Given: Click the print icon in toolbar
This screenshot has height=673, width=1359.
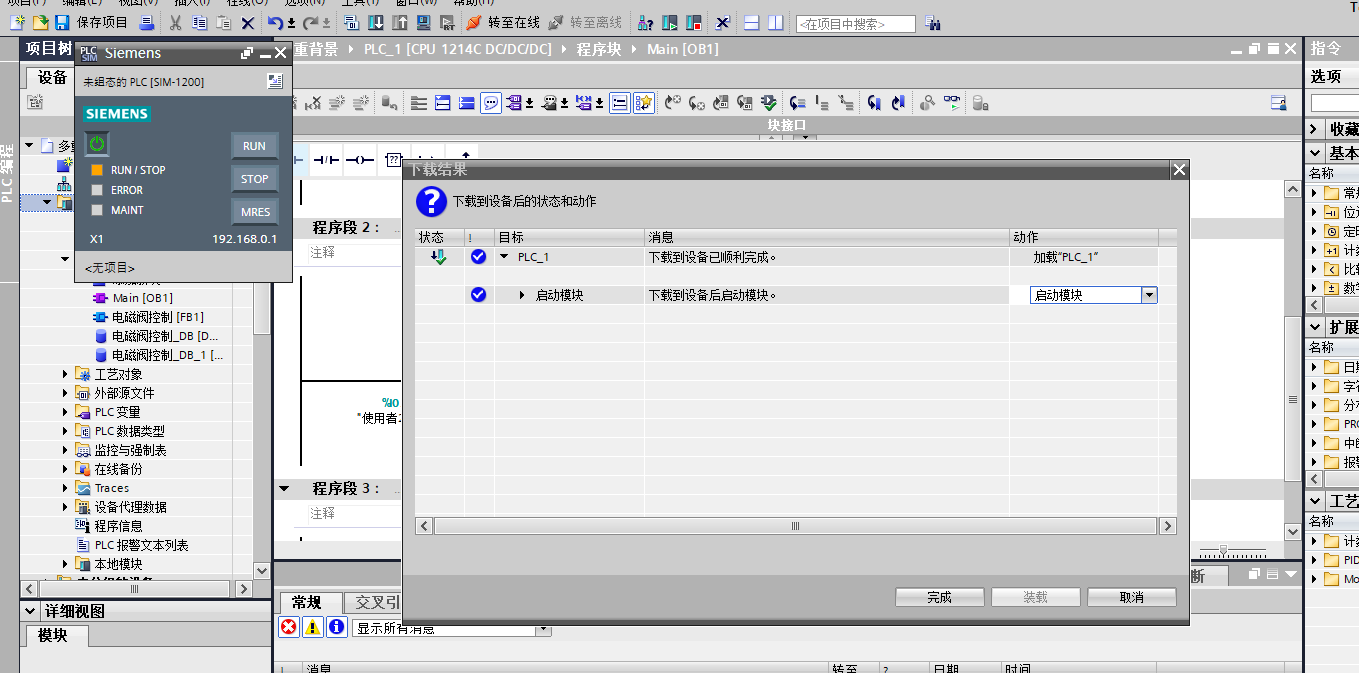Looking at the screenshot, I should 146,22.
